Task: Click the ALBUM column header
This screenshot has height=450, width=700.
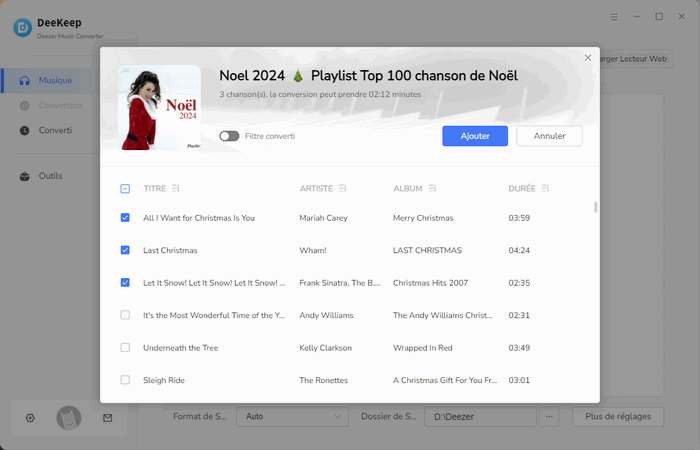Action: pyautogui.click(x=408, y=188)
